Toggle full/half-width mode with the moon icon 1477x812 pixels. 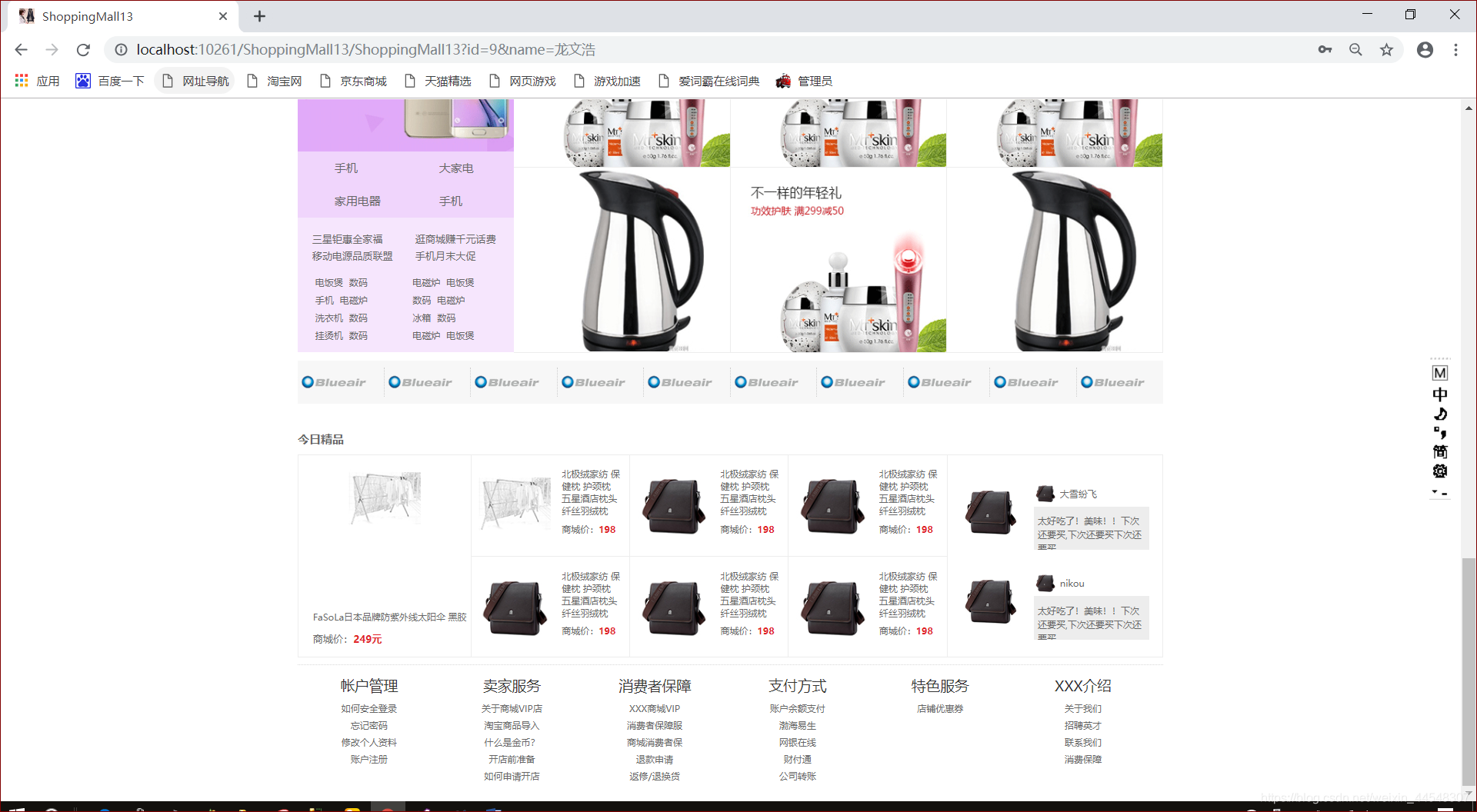[1440, 414]
